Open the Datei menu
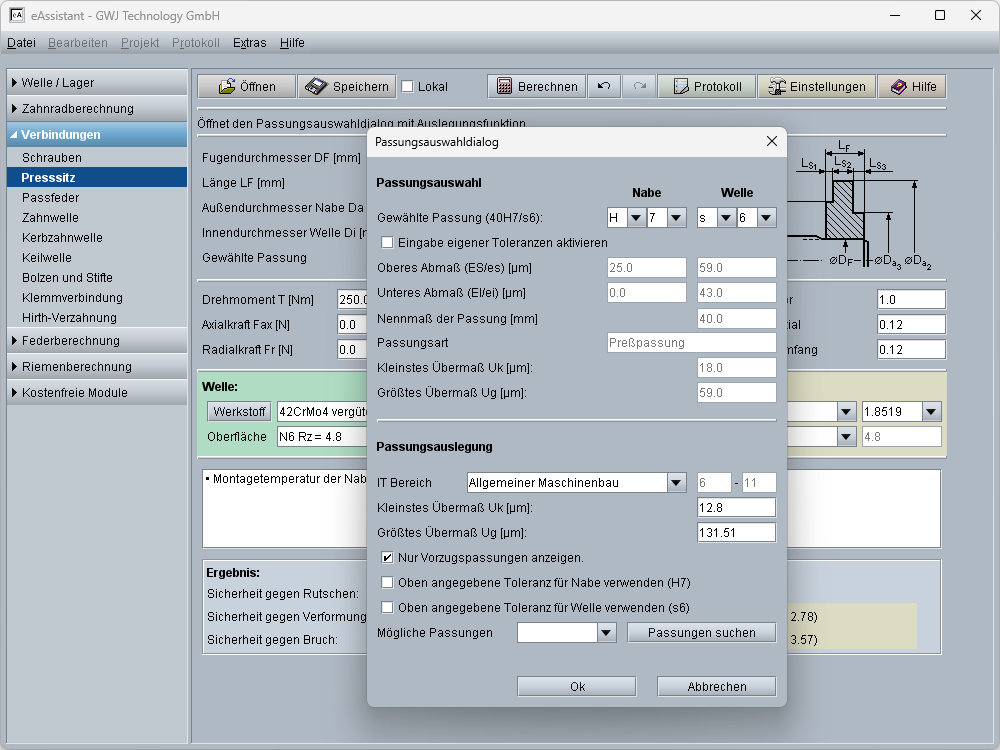Image resolution: width=1000 pixels, height=750 pixels. 21,43
